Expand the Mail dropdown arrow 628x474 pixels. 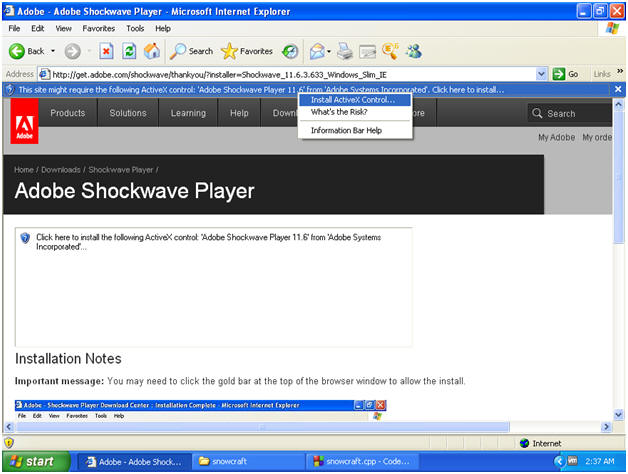(329, 51)
